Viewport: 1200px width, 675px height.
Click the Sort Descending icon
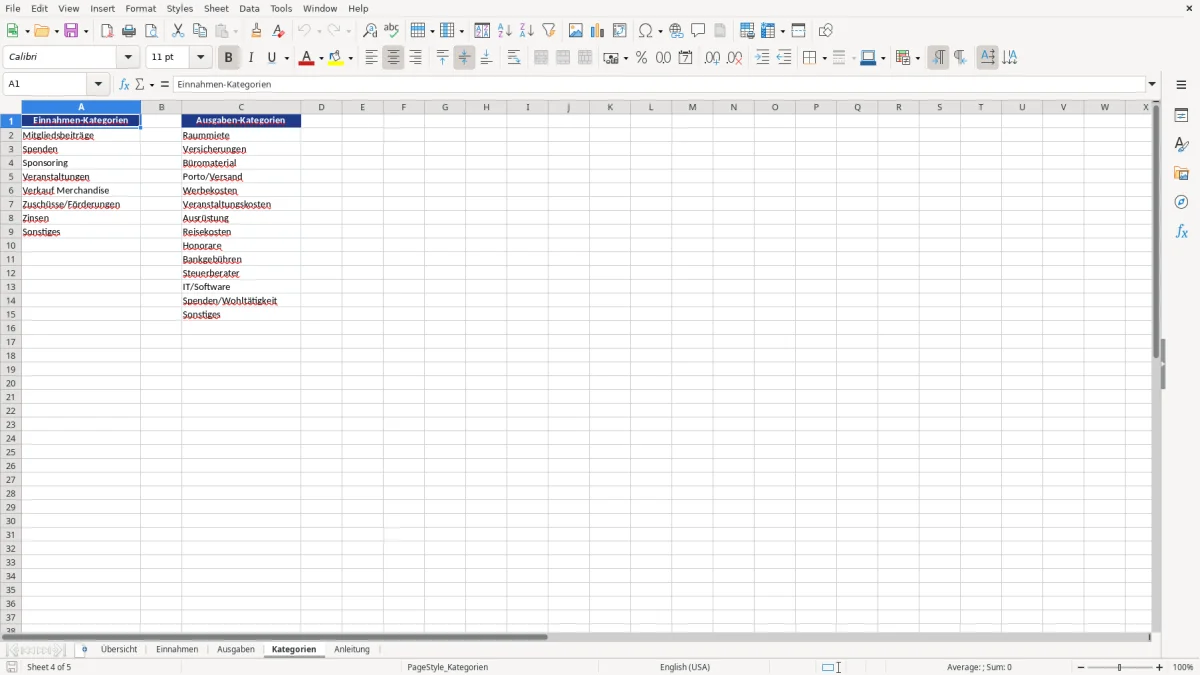(526, 31)
